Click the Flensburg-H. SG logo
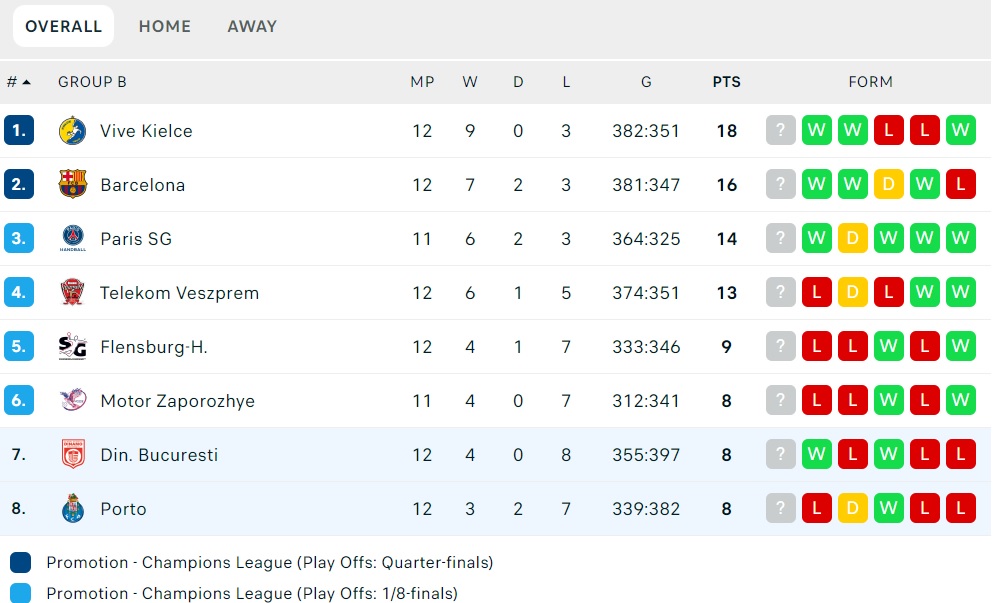This screenshot has width=996, height=603. [x=72, y=347]
